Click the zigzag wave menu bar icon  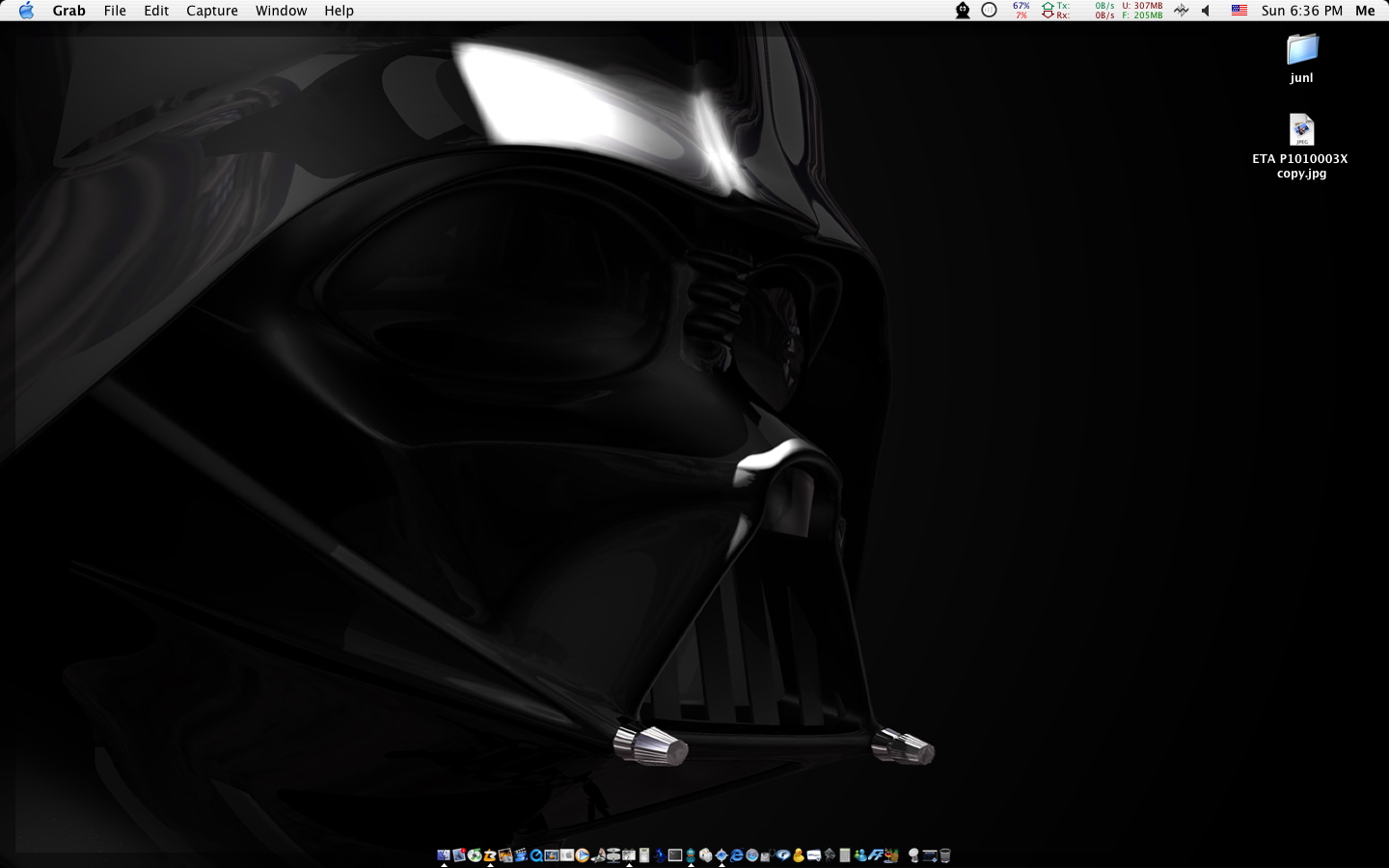(x=1181, y=11)
